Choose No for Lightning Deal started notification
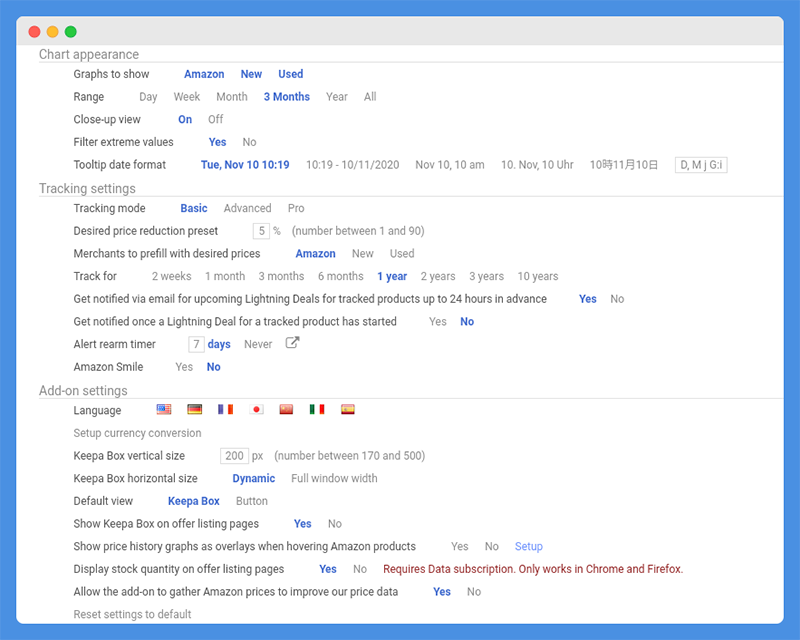Viewport: 800px width, 640px height. point(467,322)
